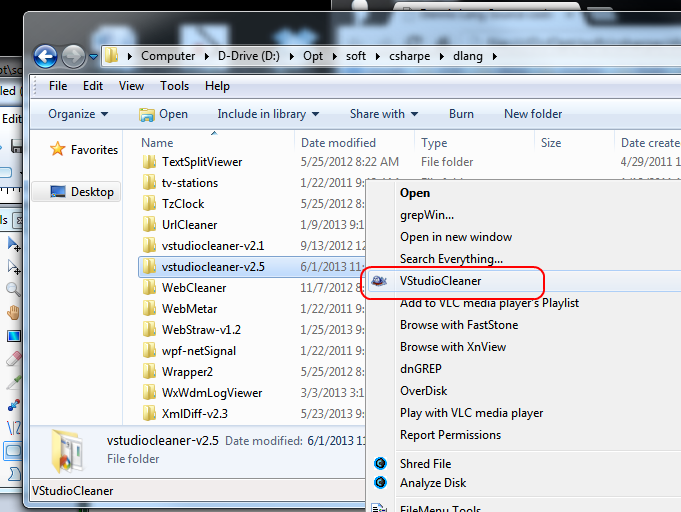
Task: Click the Analyze Disk icon
Action: coord(380,482)
